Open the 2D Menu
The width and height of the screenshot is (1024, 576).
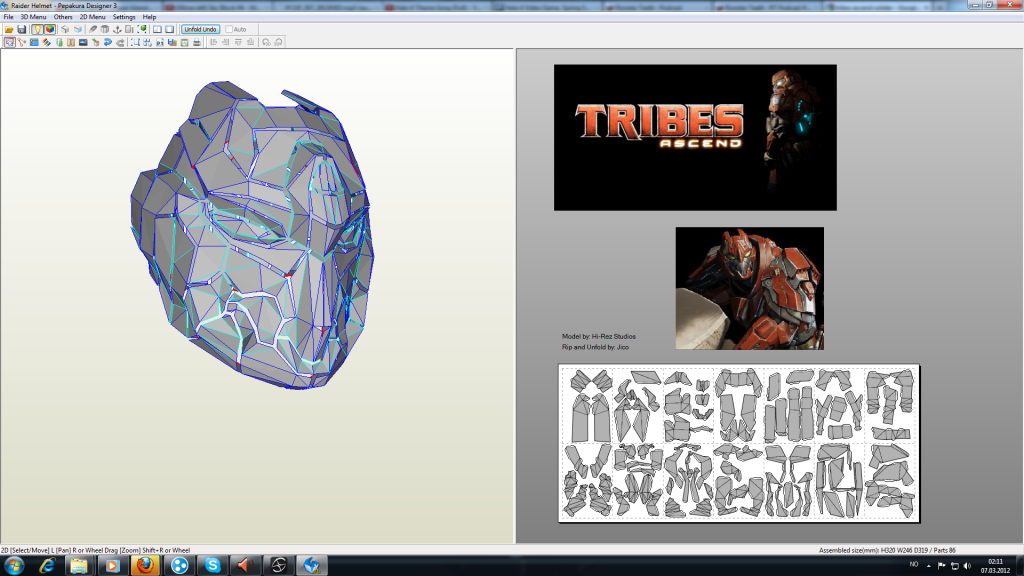point(92,17)
